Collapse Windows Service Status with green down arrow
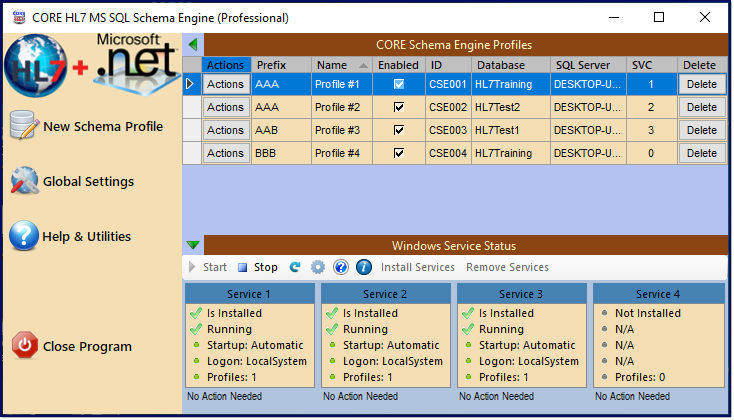Image resolution: width=734 pixels, height=420 pixels. tap(193, 245)
